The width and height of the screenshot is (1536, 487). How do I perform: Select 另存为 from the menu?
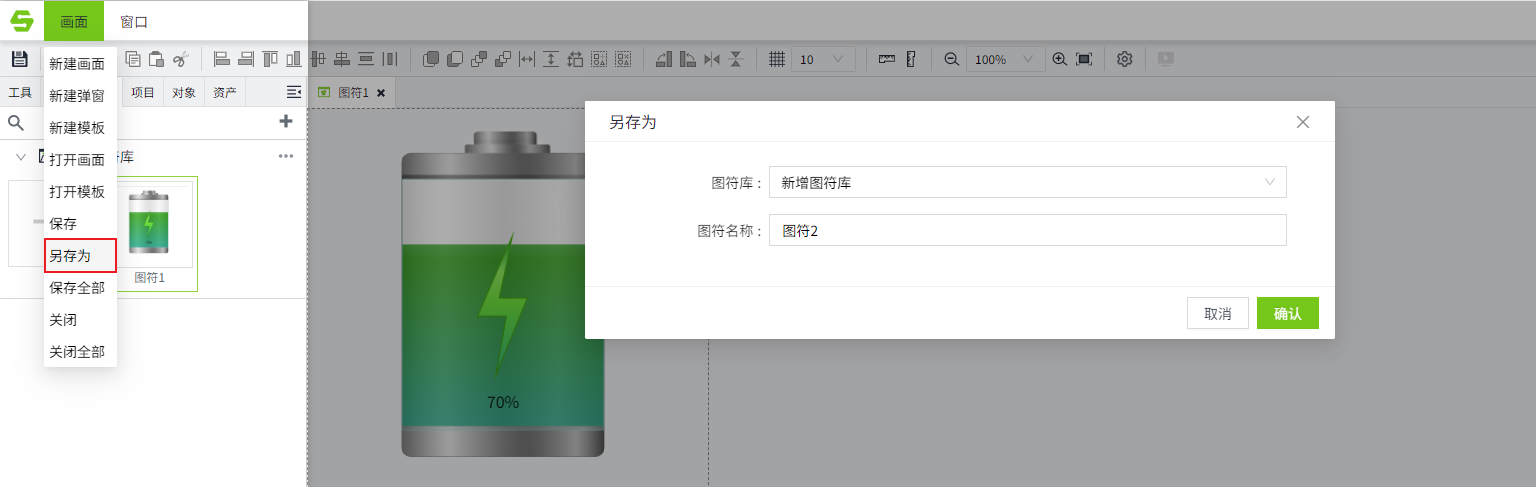80,256
